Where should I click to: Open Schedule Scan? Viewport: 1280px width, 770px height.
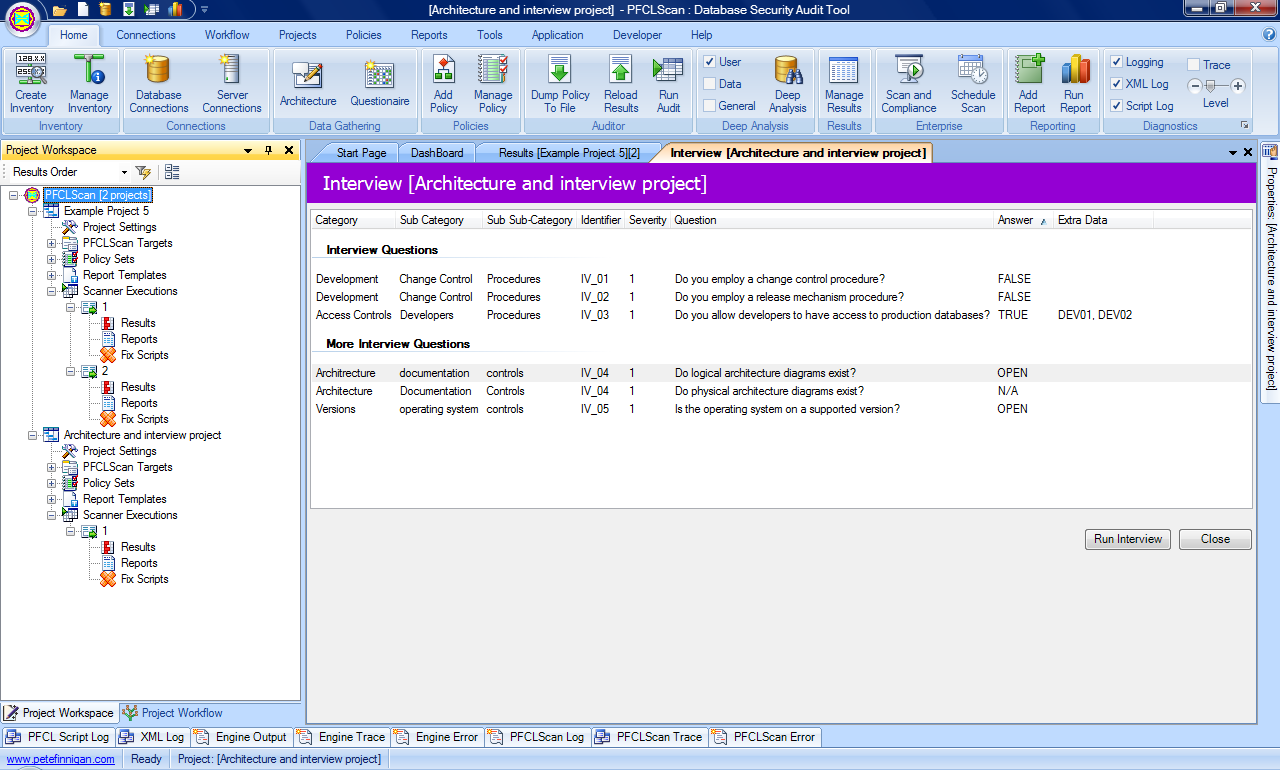pos(973,85)
